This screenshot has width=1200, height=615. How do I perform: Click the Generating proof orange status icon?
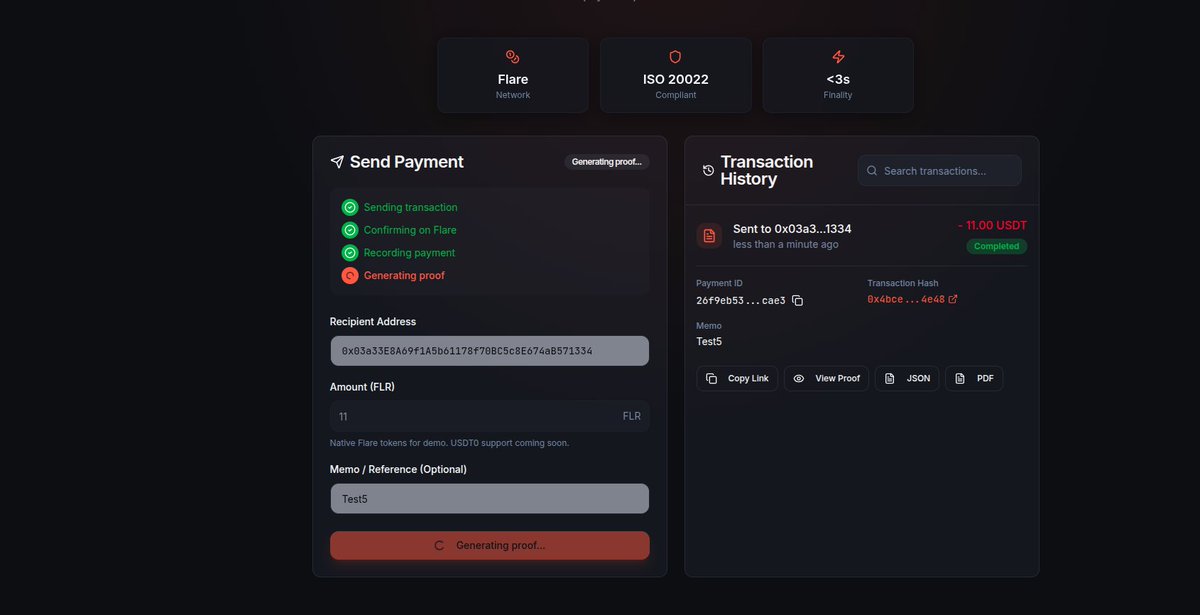coord(350,275)
